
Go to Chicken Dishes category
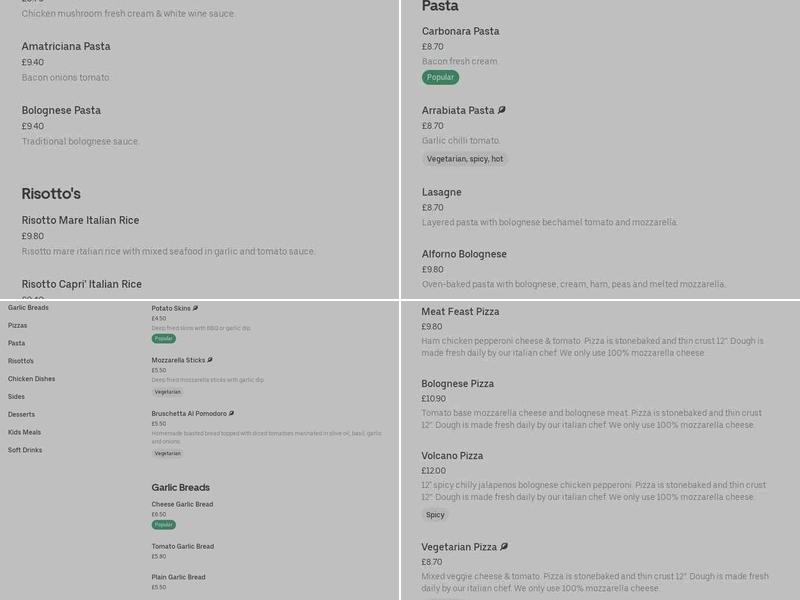click(32, 379)
